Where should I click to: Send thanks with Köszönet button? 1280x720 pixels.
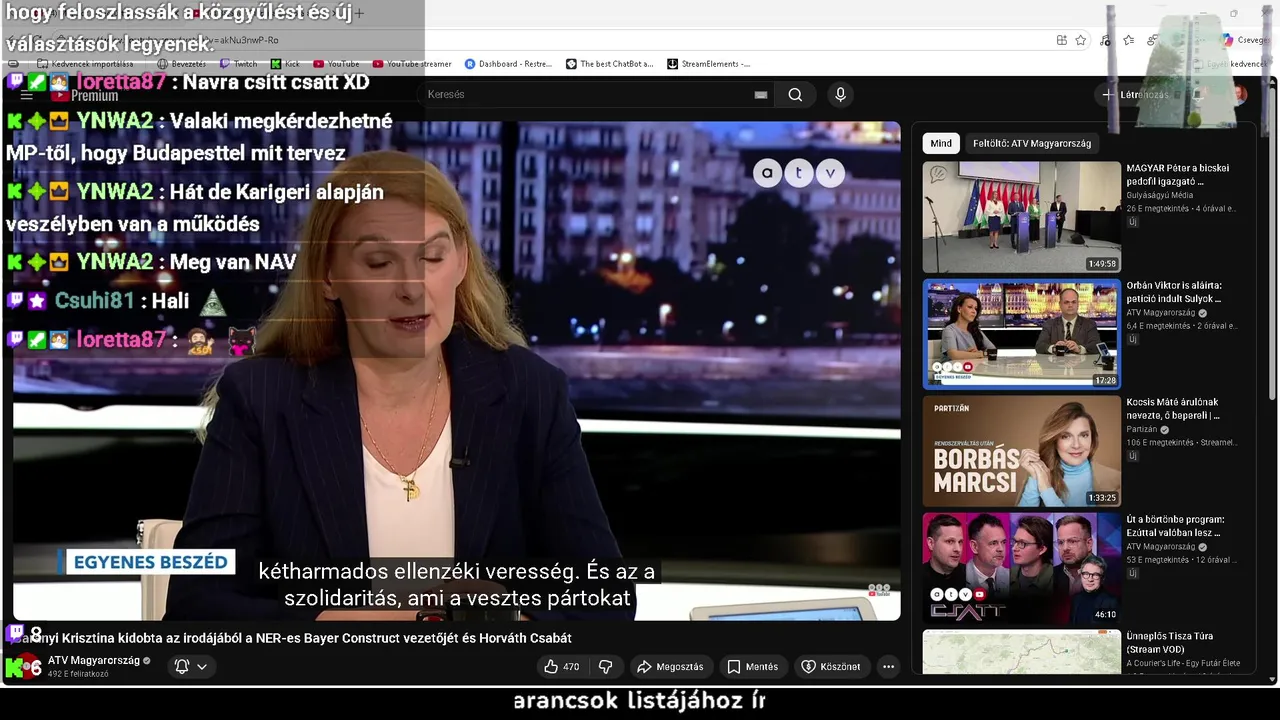(830, 666)
